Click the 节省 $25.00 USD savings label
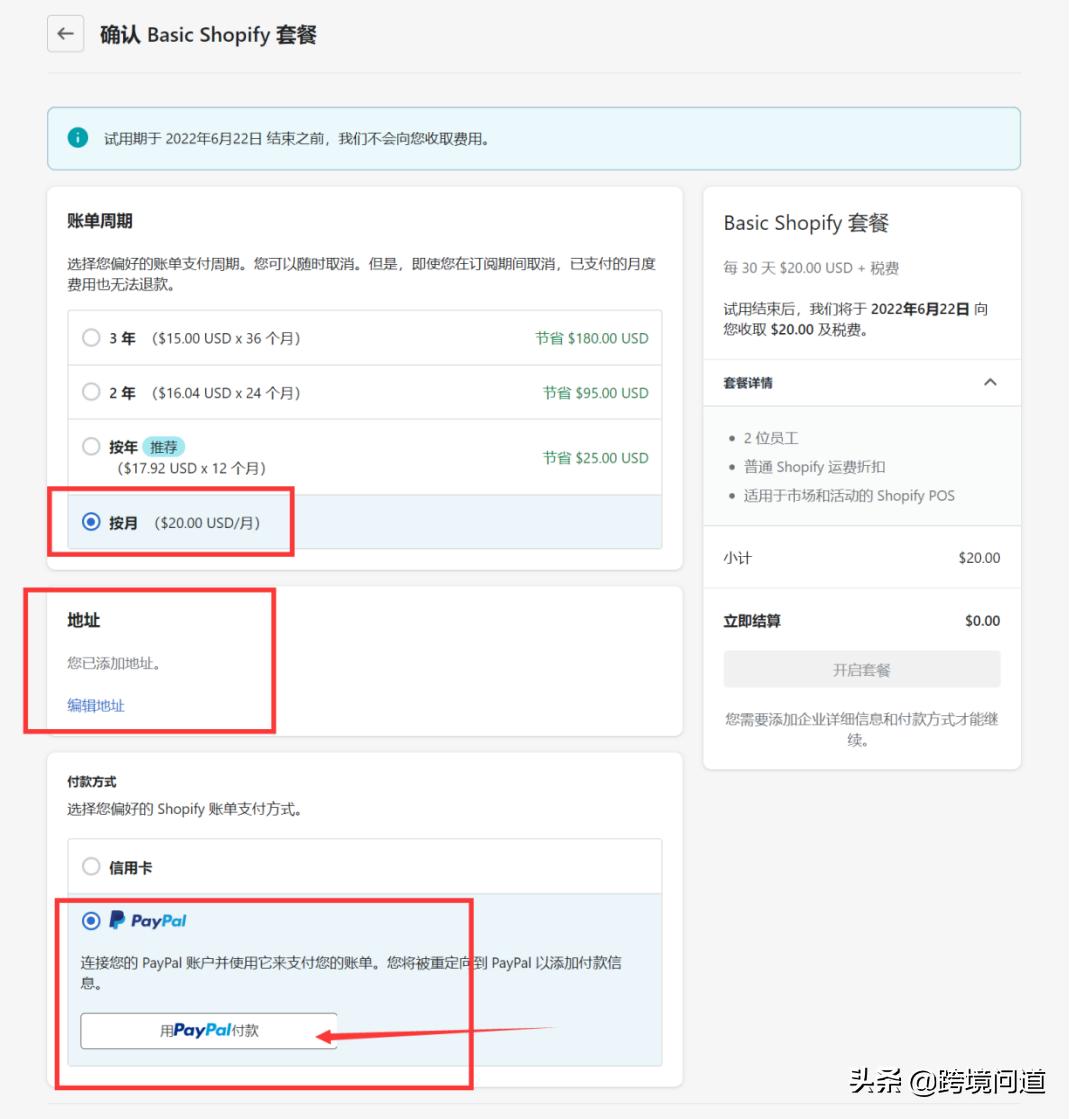Viewport: 1070px width, 1119px height. [x=597, y=457]
